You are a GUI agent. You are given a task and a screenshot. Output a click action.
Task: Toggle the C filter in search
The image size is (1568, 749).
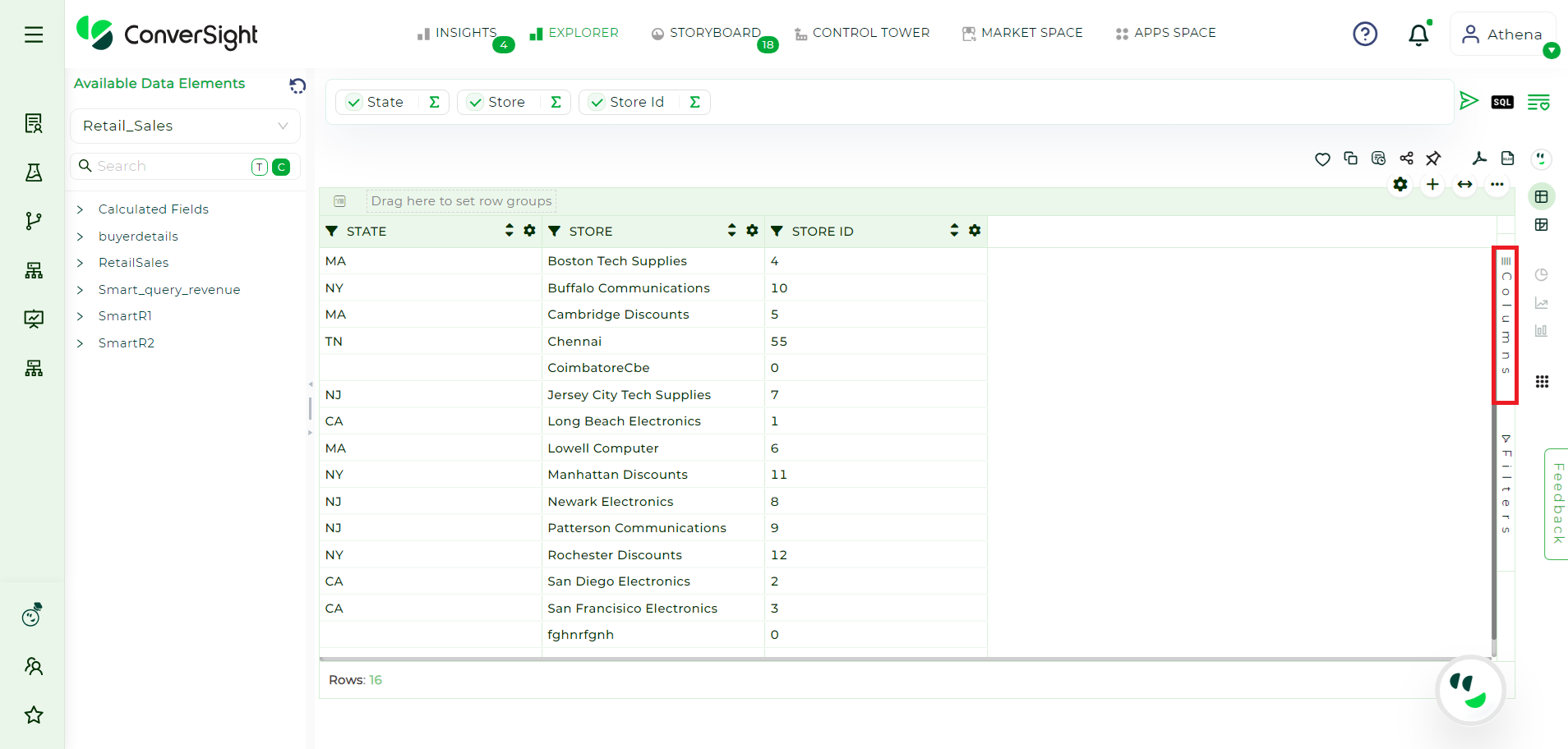[281, 167]
